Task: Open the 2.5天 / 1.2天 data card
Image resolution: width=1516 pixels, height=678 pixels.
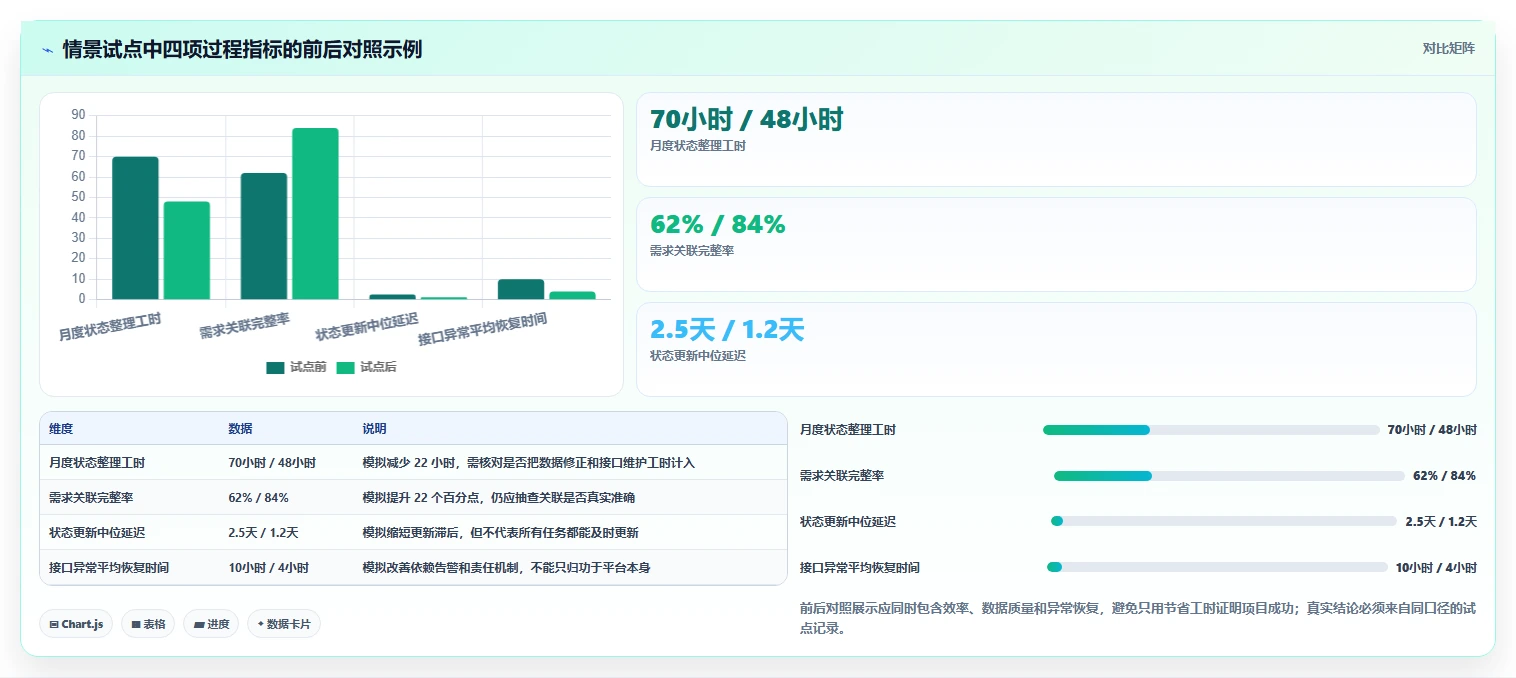Action: [1056, 349]
